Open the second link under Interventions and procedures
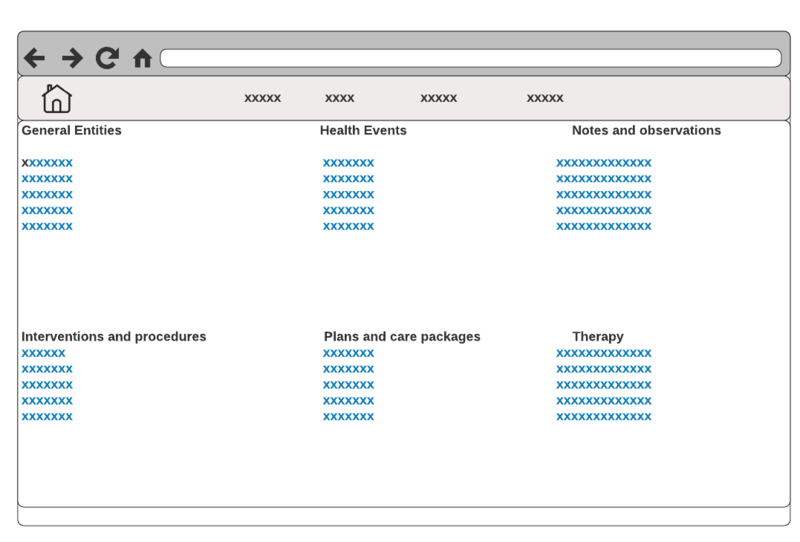The height and width of the screenshot is (542, 800). tap(47, 369)
